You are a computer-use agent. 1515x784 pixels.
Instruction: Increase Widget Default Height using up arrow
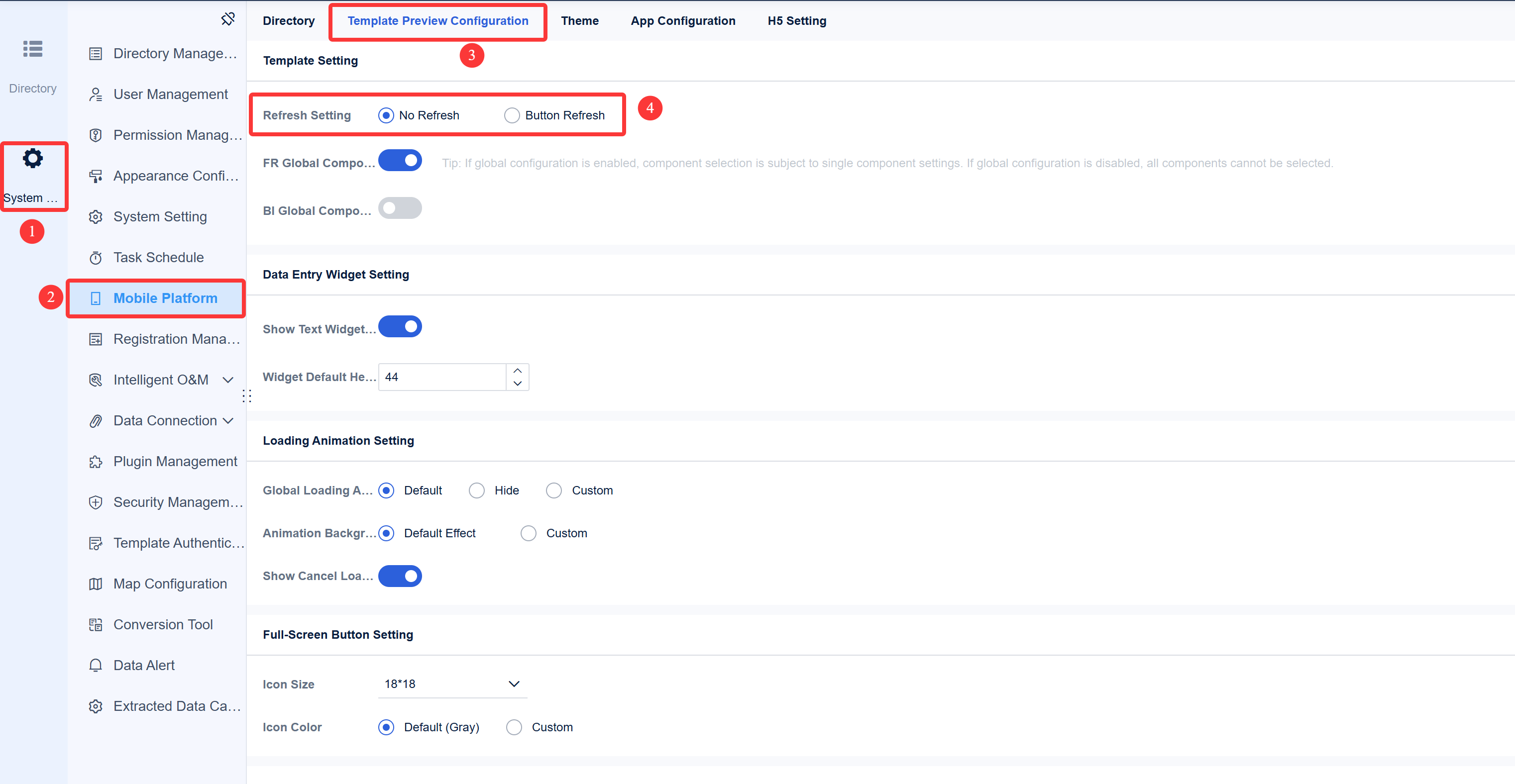[x=518, y=371]
